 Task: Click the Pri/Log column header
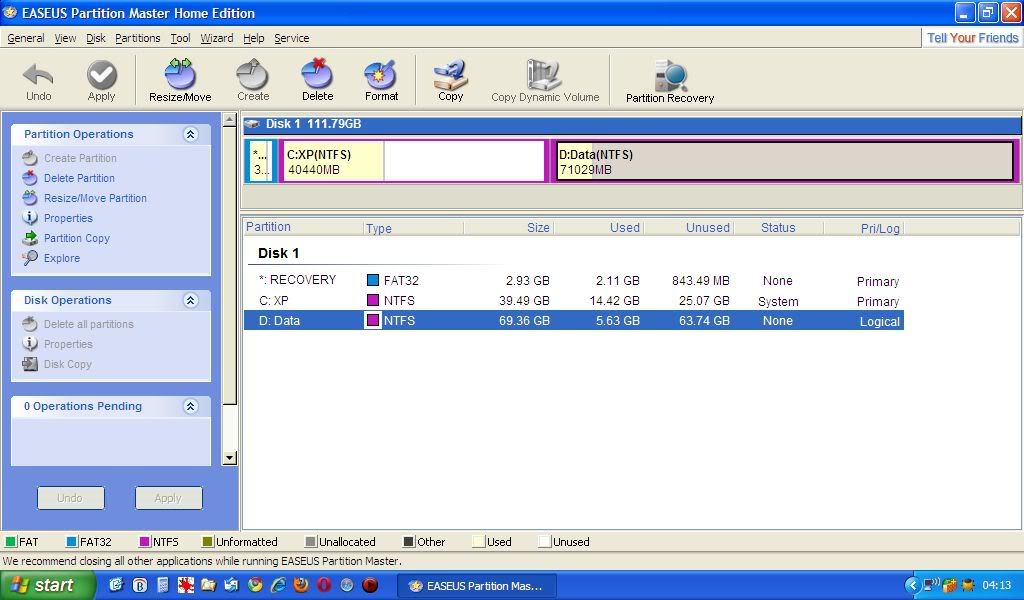[864, 227]
